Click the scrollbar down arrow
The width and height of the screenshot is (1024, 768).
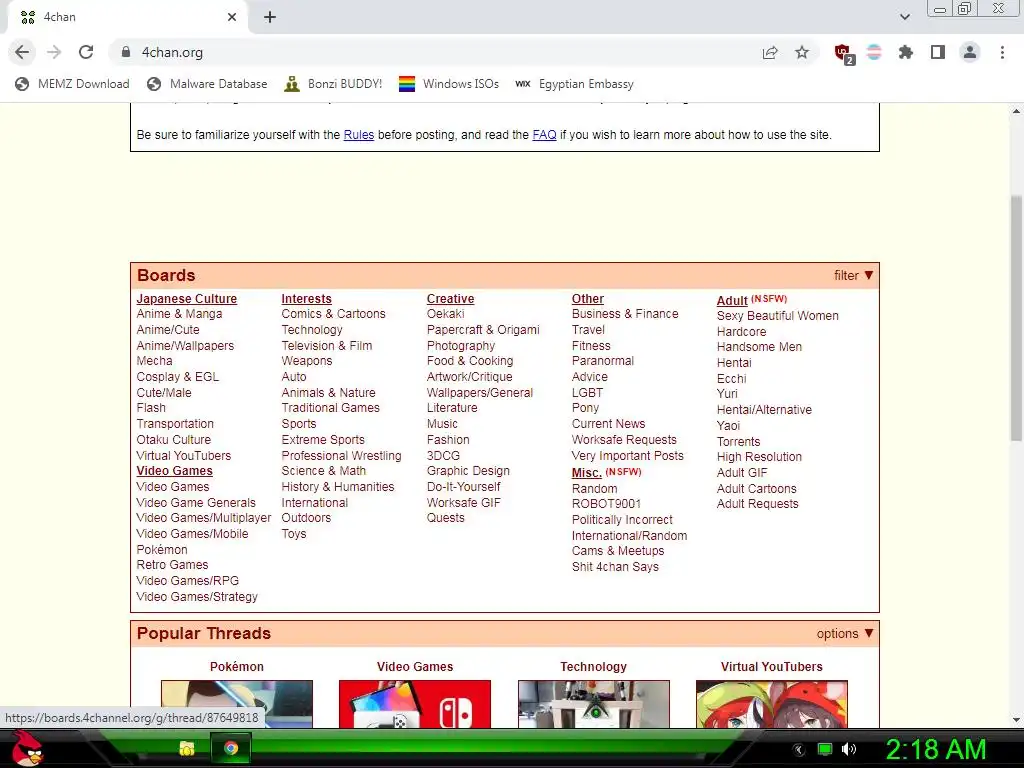pos(1016,720)
